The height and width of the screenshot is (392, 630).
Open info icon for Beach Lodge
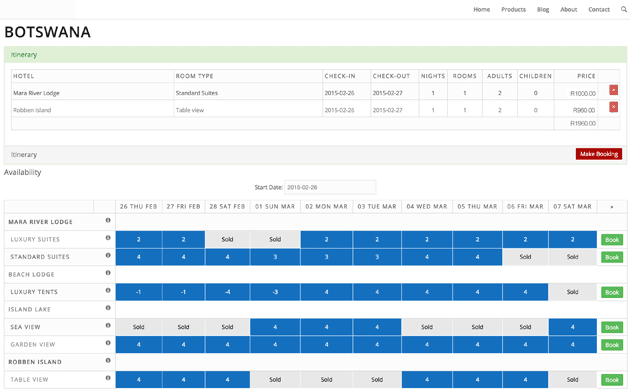click(108, 273)
